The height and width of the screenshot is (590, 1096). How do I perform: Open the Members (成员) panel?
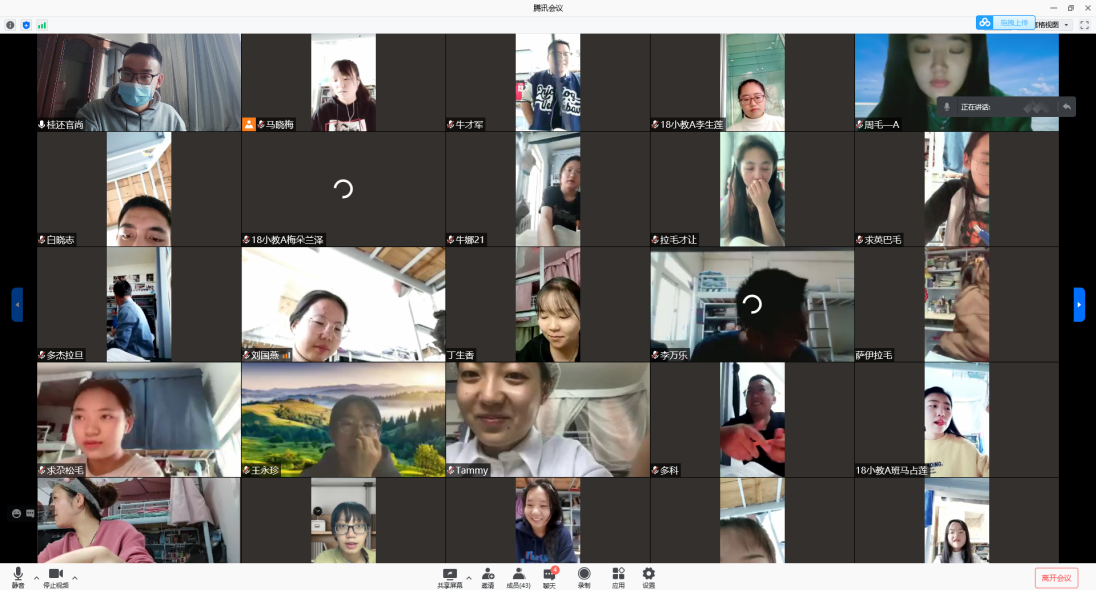(519, 576)
